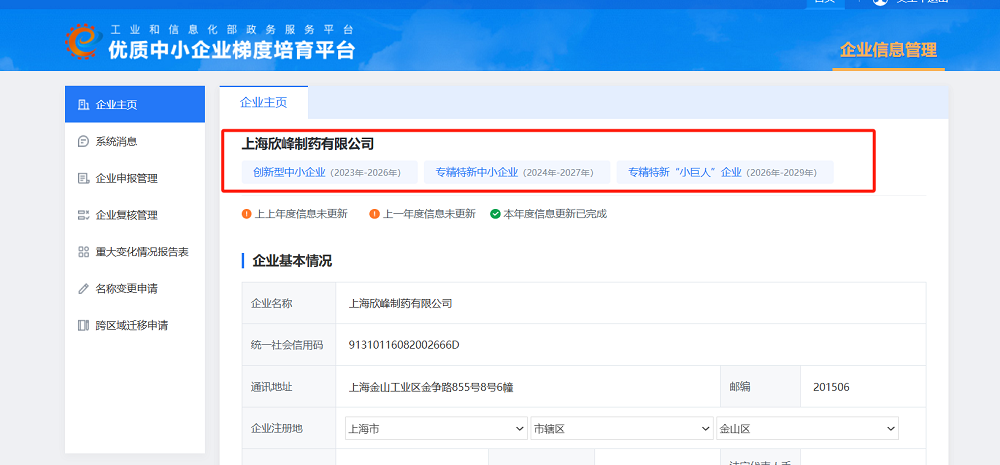
Task: Click the green check icon beside 本年度信息更新已完成
Action: pyautogui.click(x=495, y=214)
